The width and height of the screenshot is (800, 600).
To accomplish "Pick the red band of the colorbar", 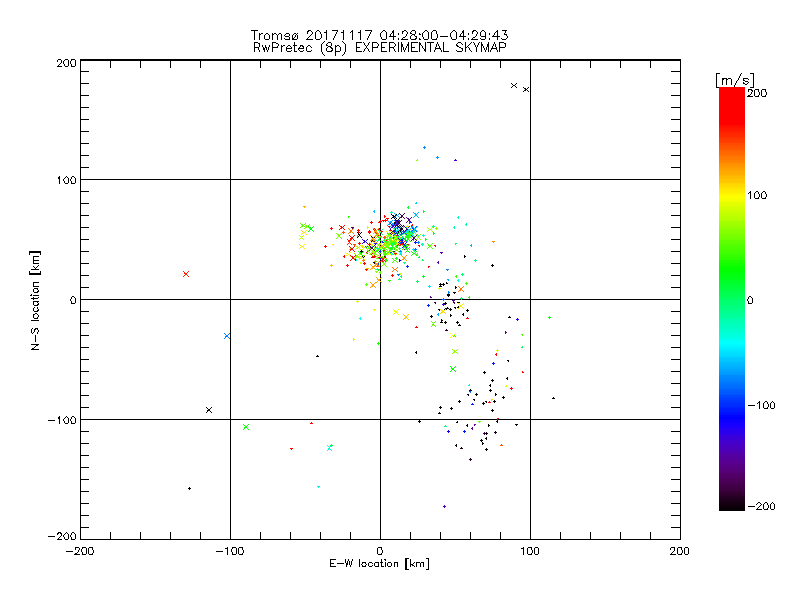I will click(732, 105).
